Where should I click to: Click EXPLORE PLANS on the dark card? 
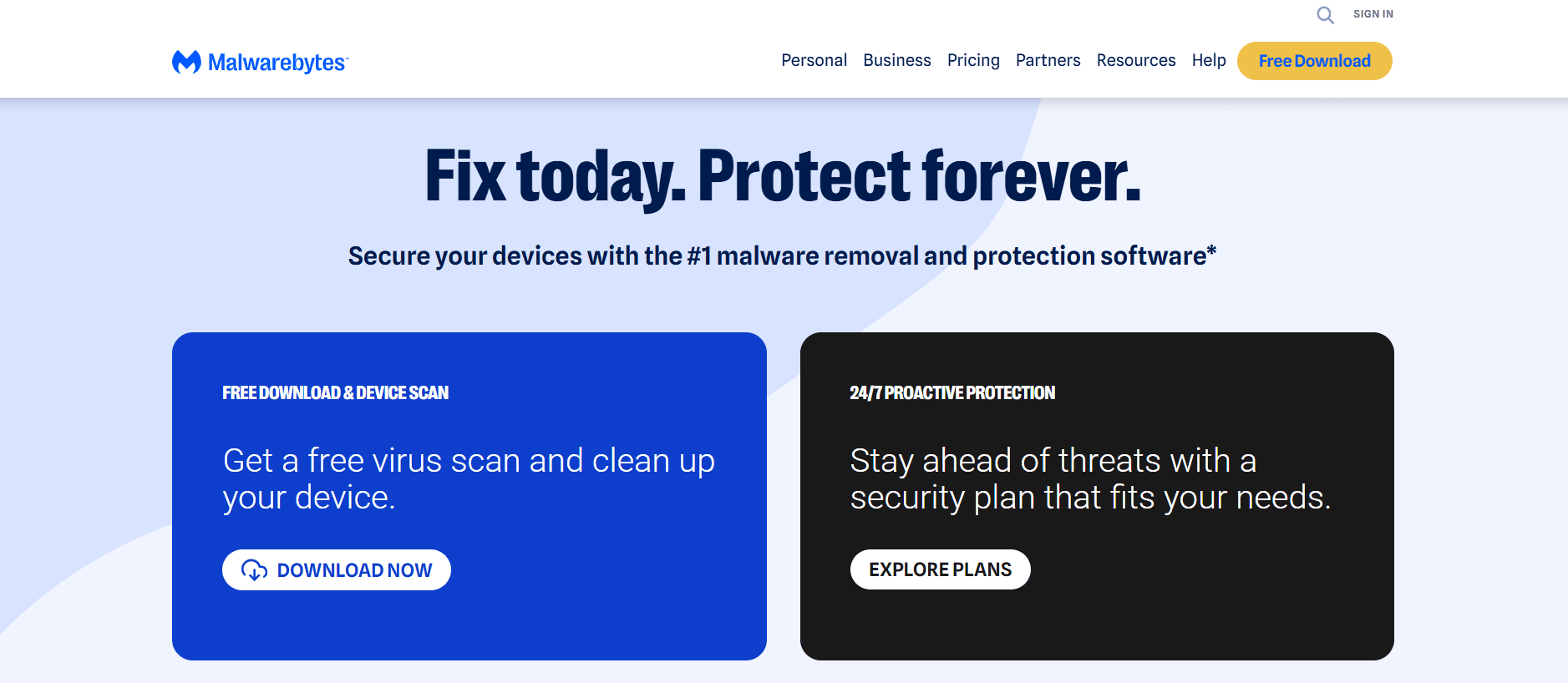[x=940, y=569]
